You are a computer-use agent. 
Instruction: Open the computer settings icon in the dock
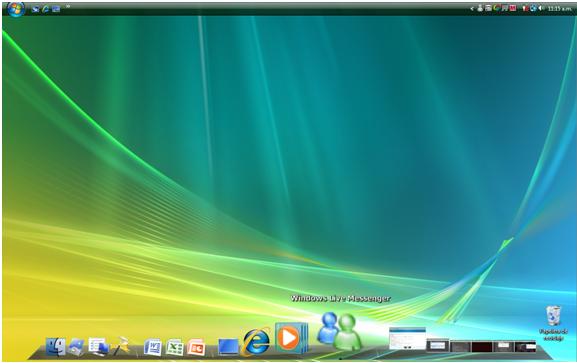tap(98, 347)
